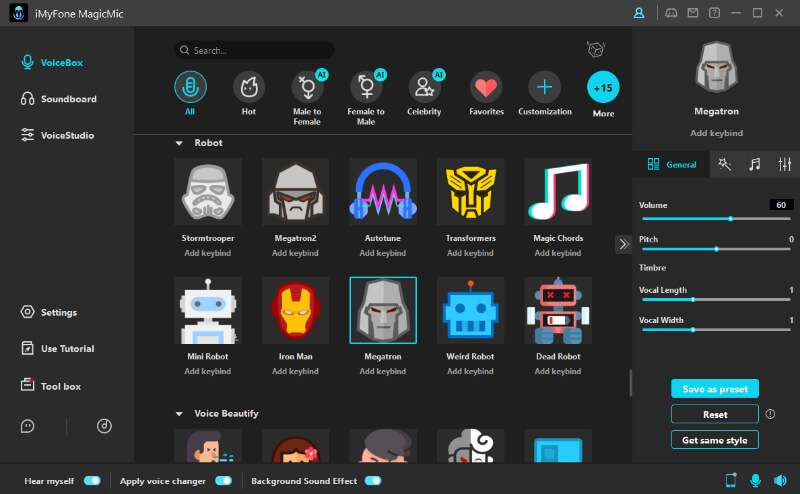Click the Volume value box showing 60

tap(781, 205)
